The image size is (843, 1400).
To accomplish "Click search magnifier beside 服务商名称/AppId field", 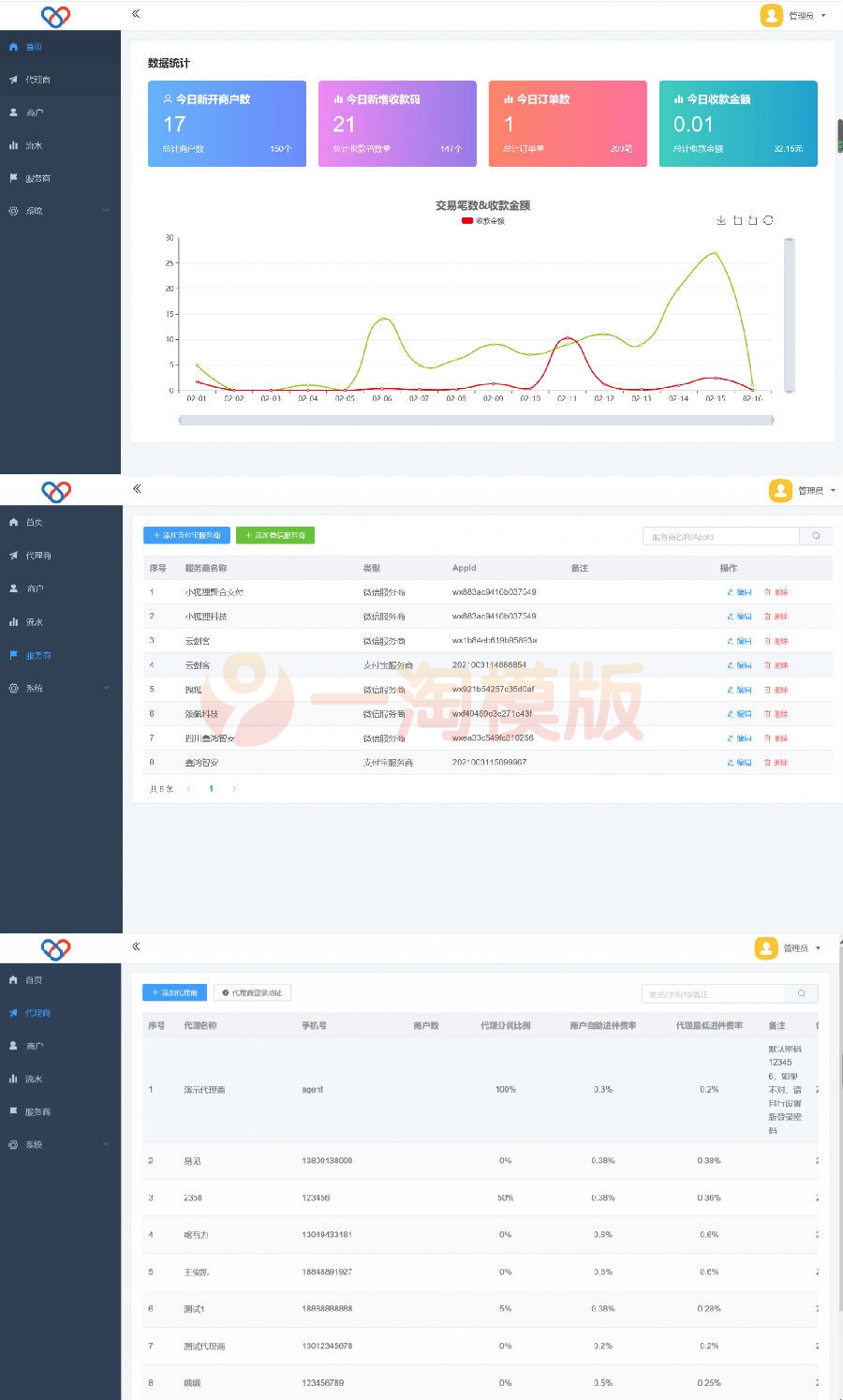I will [x=816, y=536].
